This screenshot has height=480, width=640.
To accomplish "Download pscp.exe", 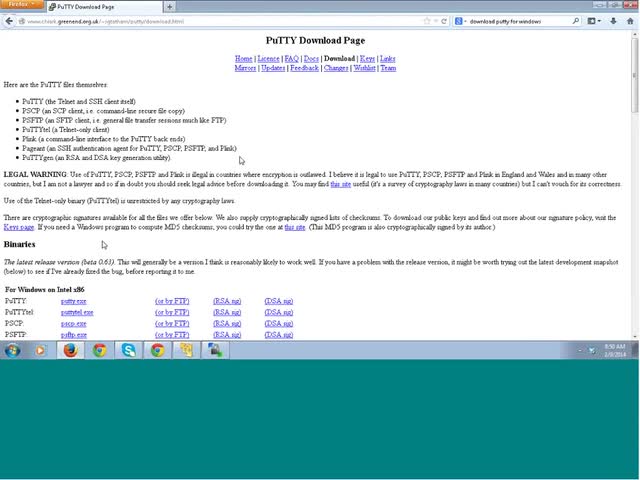I will 73,324.
